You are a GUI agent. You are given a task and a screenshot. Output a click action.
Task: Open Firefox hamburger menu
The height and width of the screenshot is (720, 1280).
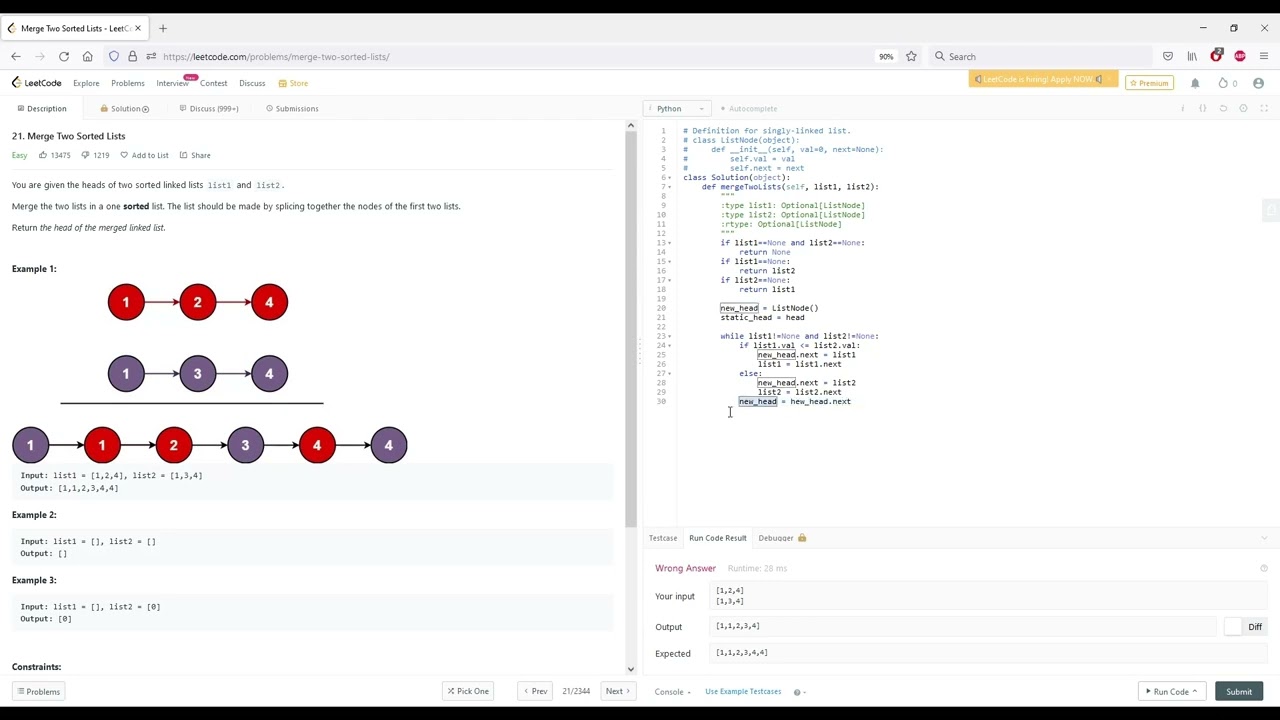coord(1264,57)
